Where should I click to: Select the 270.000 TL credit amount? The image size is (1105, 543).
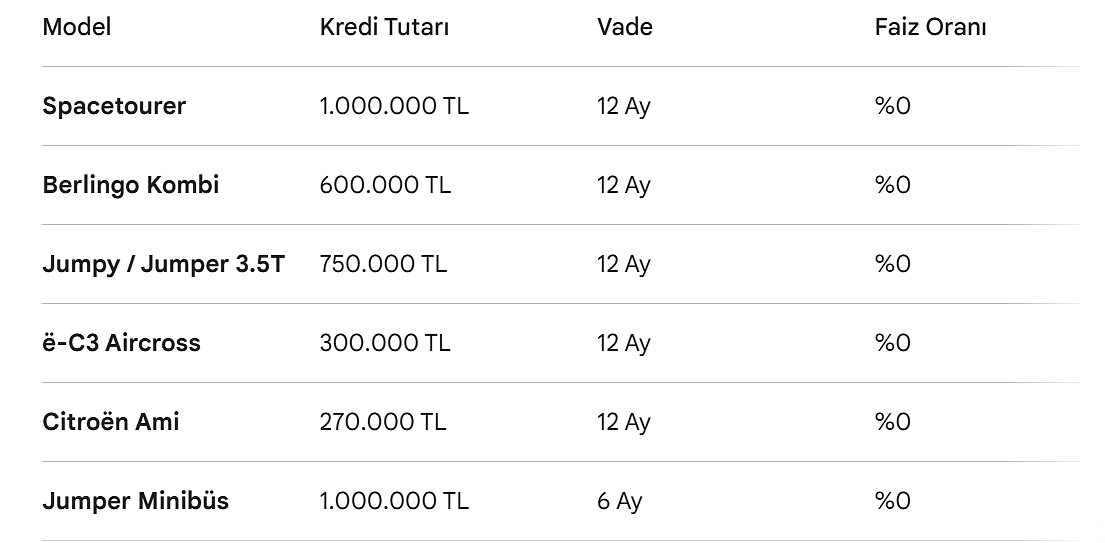tap(383, 422)
